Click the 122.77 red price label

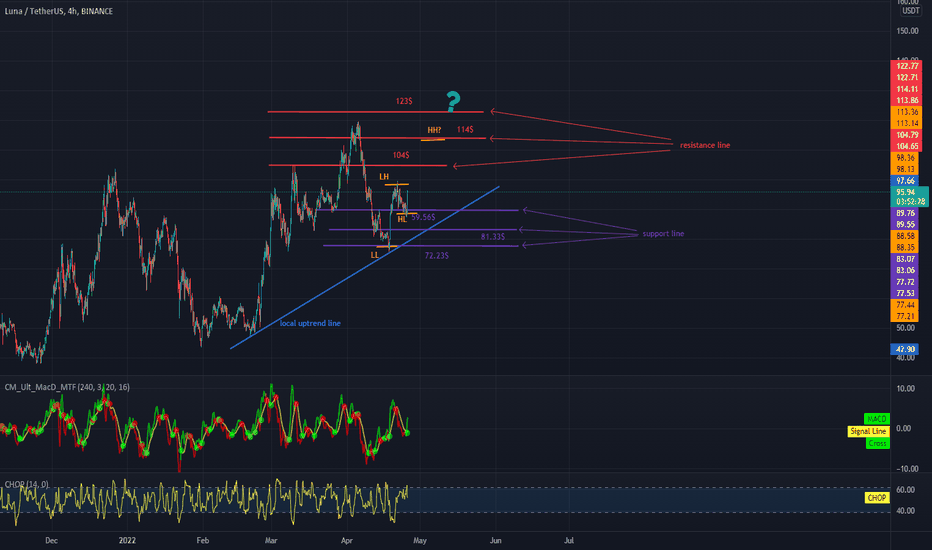point(906,66)
